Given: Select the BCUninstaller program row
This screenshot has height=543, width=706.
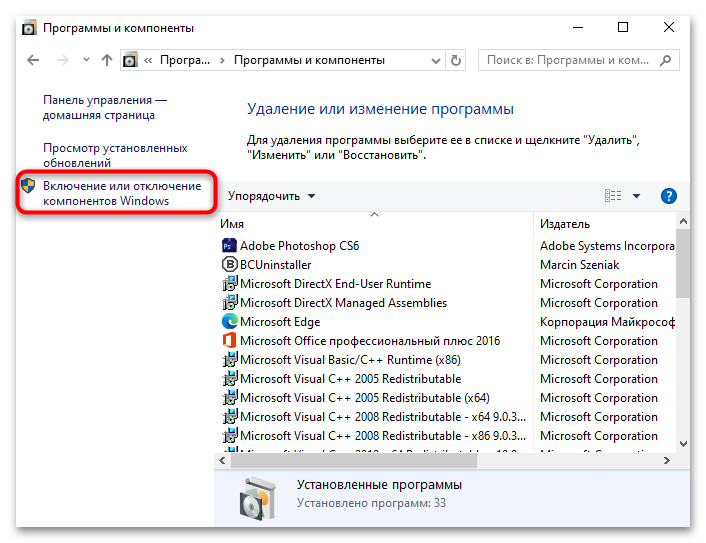Looking at the screenshot, I should pyautogui.click(x=276, y=265).
